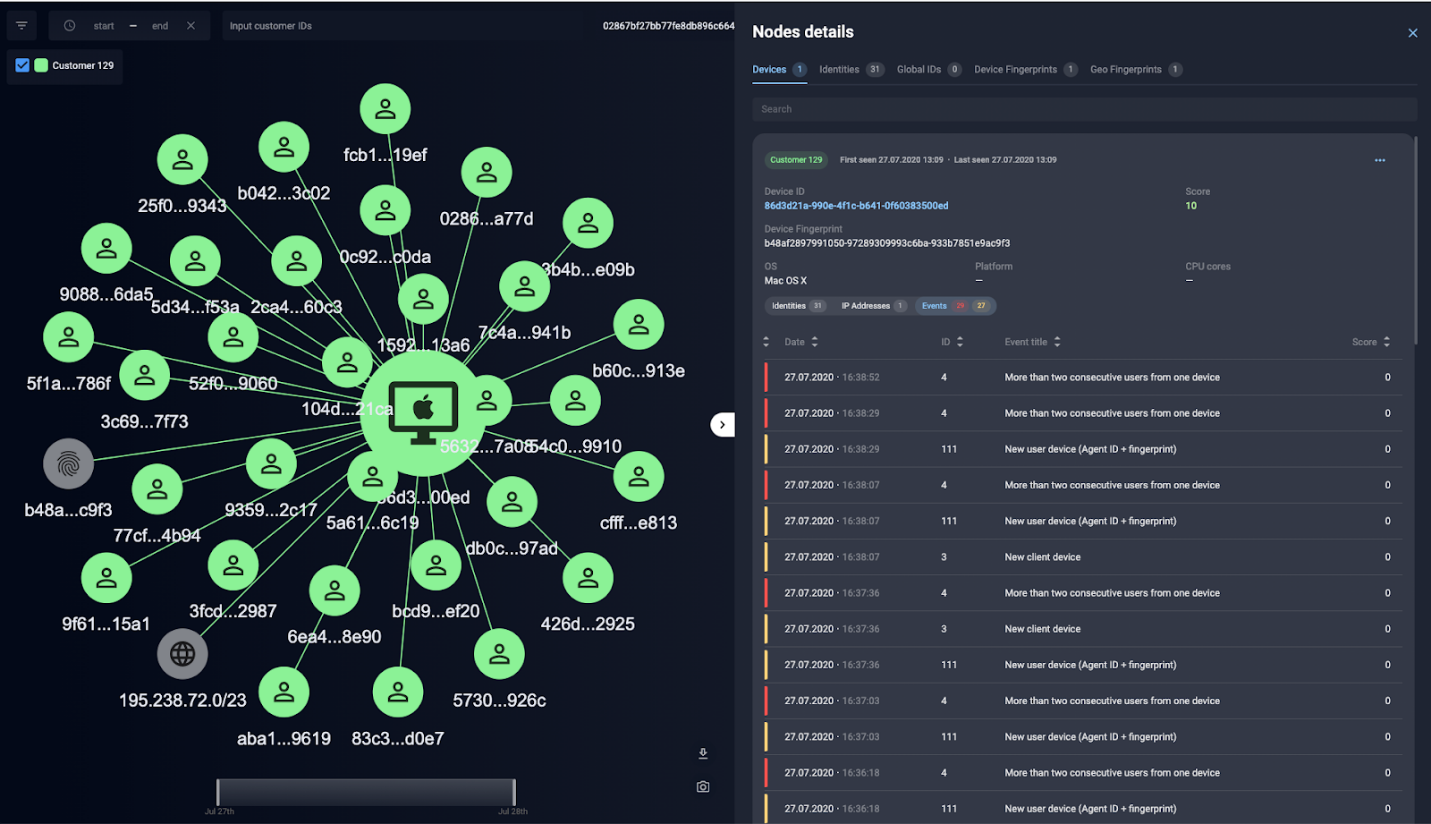Click the sort arrows left of Date header
1431x824 pixels.
click(766, 342)
